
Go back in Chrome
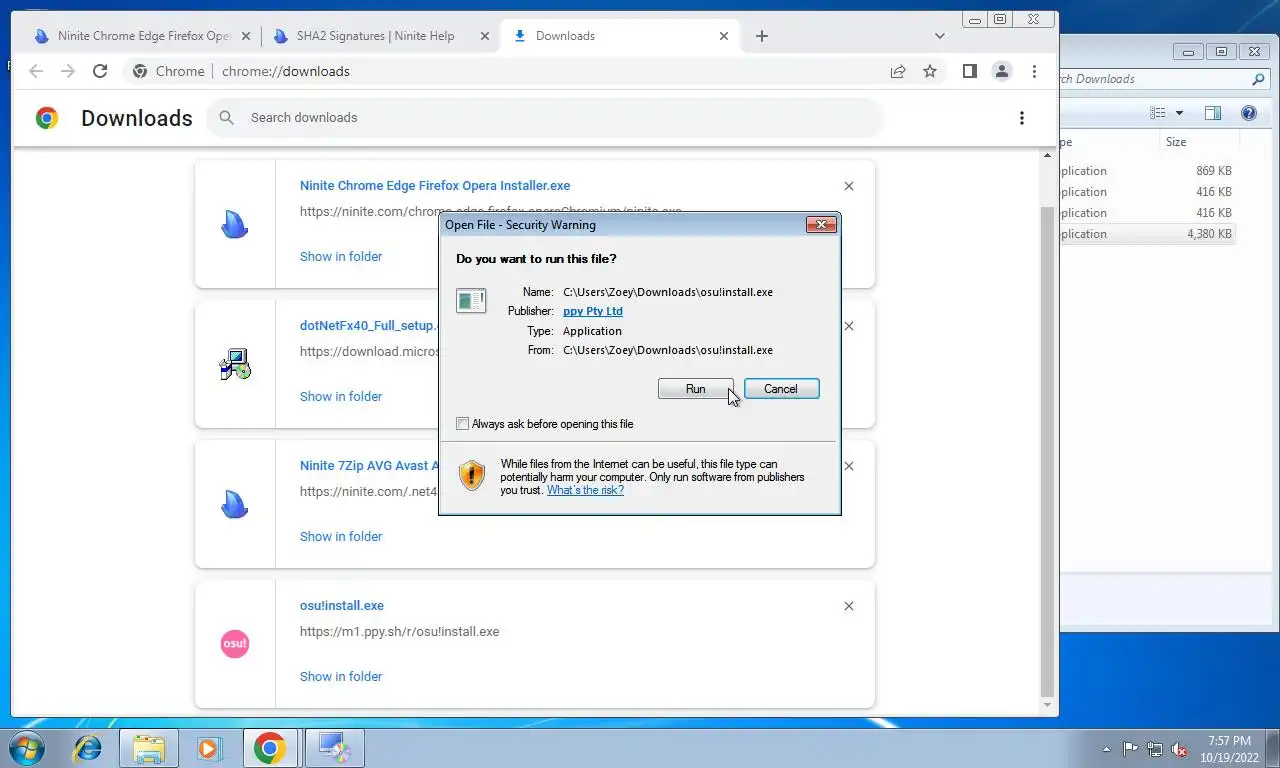click(36, 71)
